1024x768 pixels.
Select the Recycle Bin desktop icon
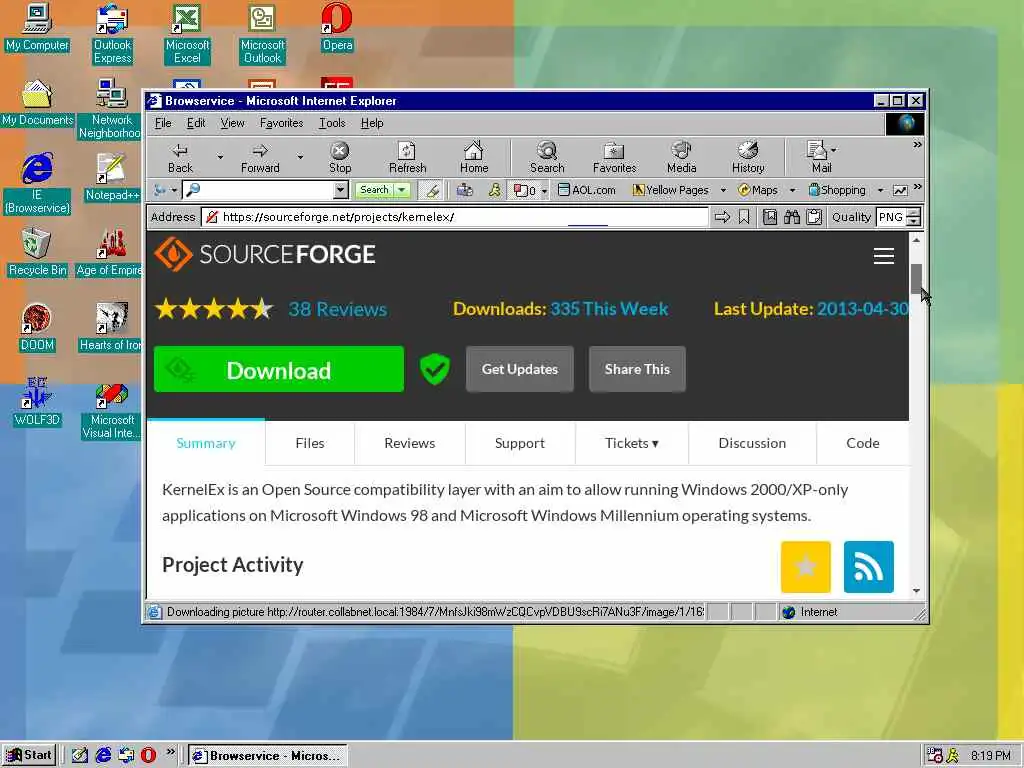click(37, 252)
